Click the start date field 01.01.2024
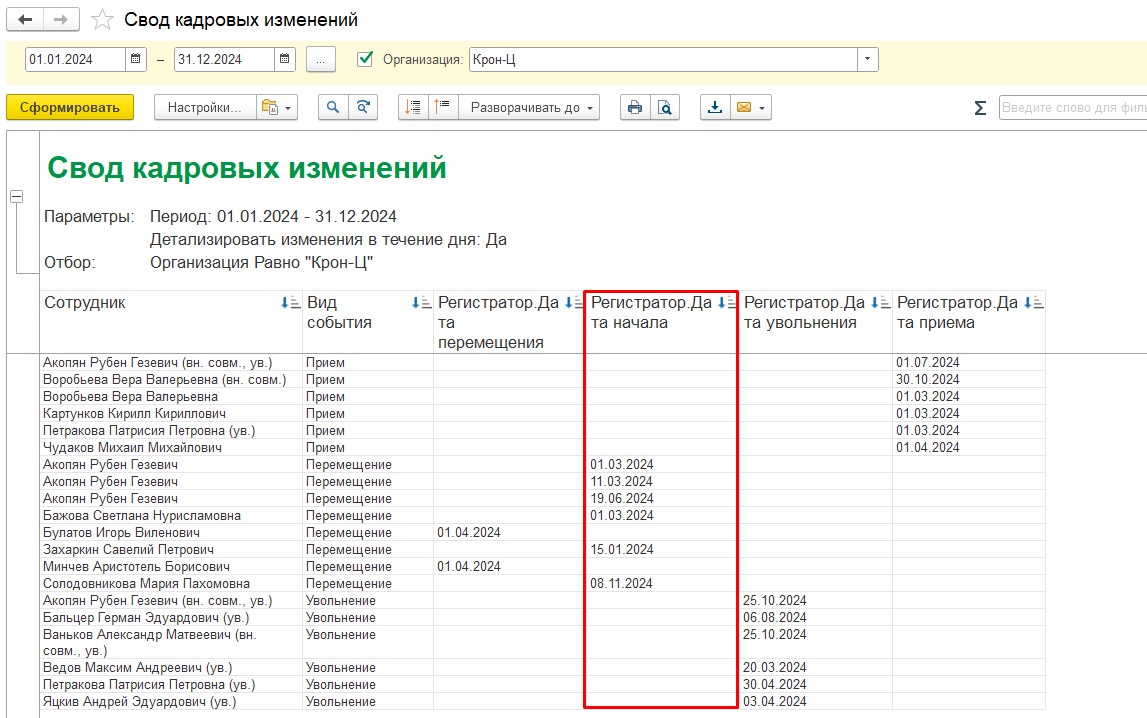 [x=75, y=59]
